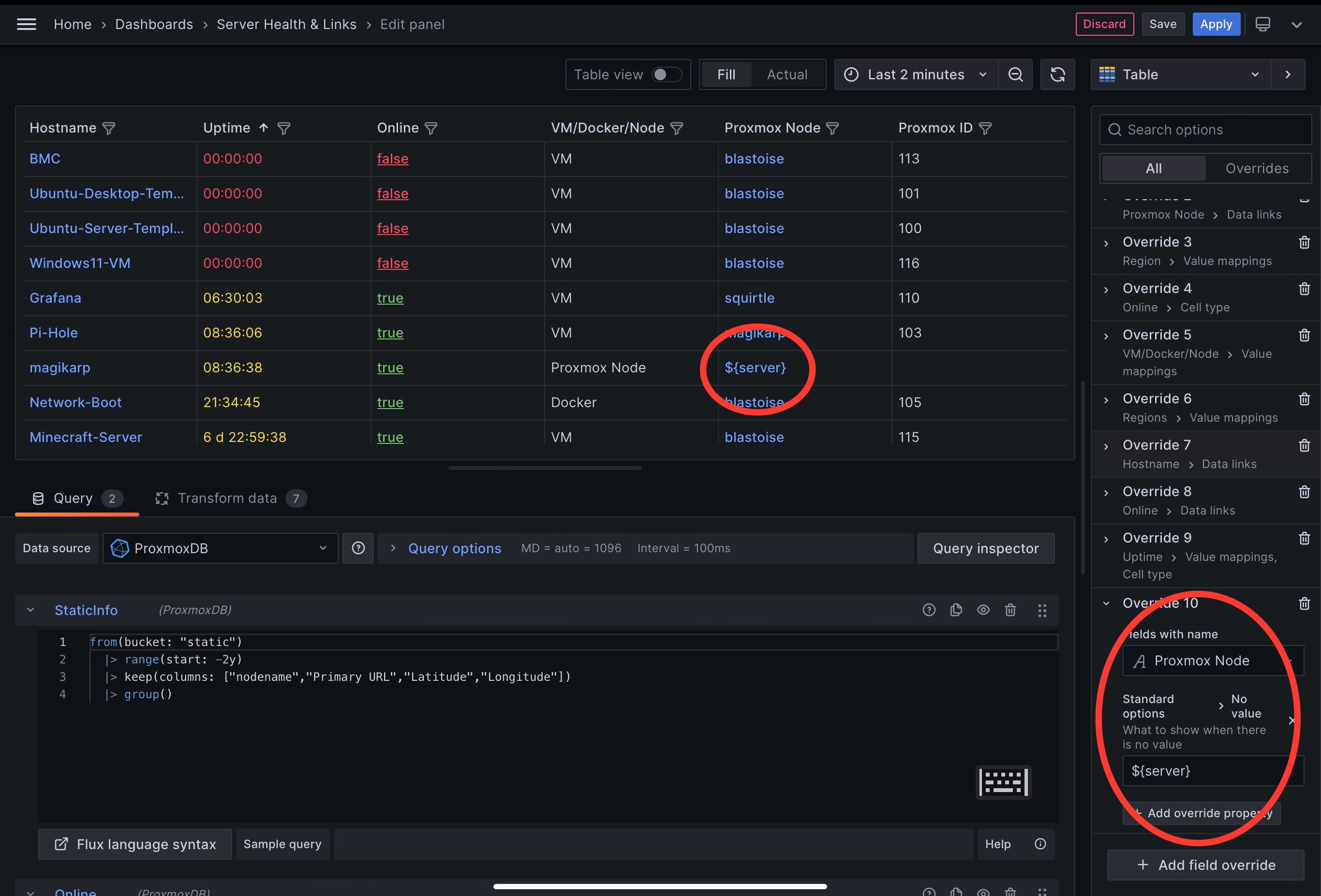Click the zoom out time range icon
Viewport: 1321px width, 896px height.
[1015, 74]
